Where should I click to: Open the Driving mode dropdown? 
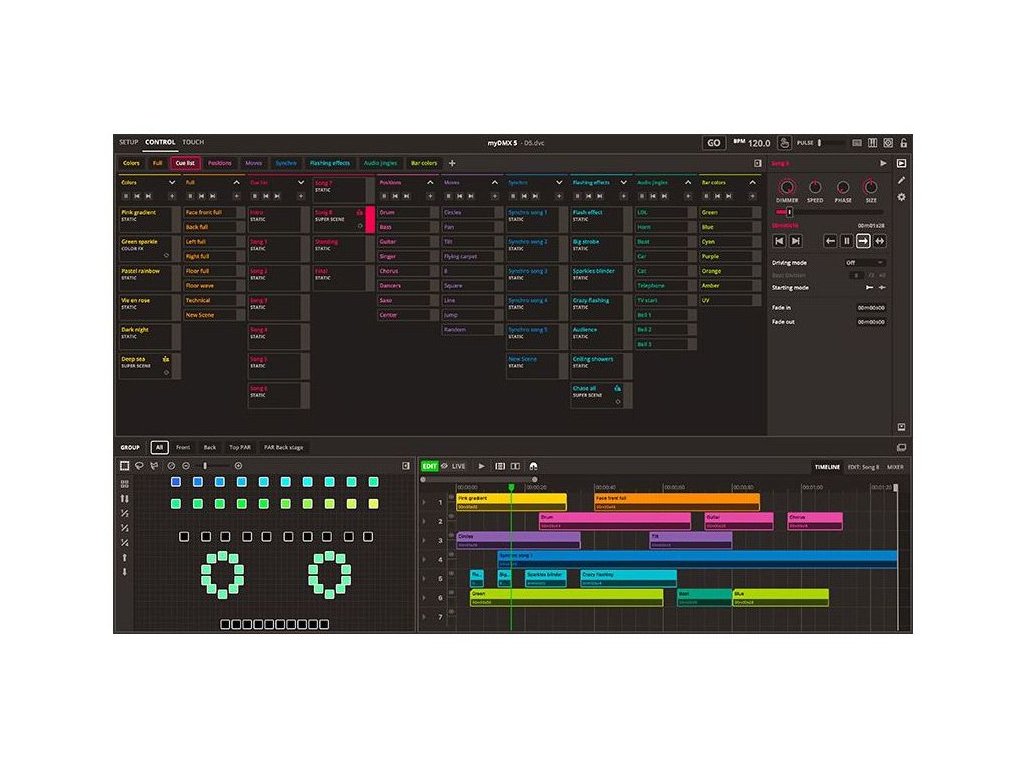click(x=866, y=262)
